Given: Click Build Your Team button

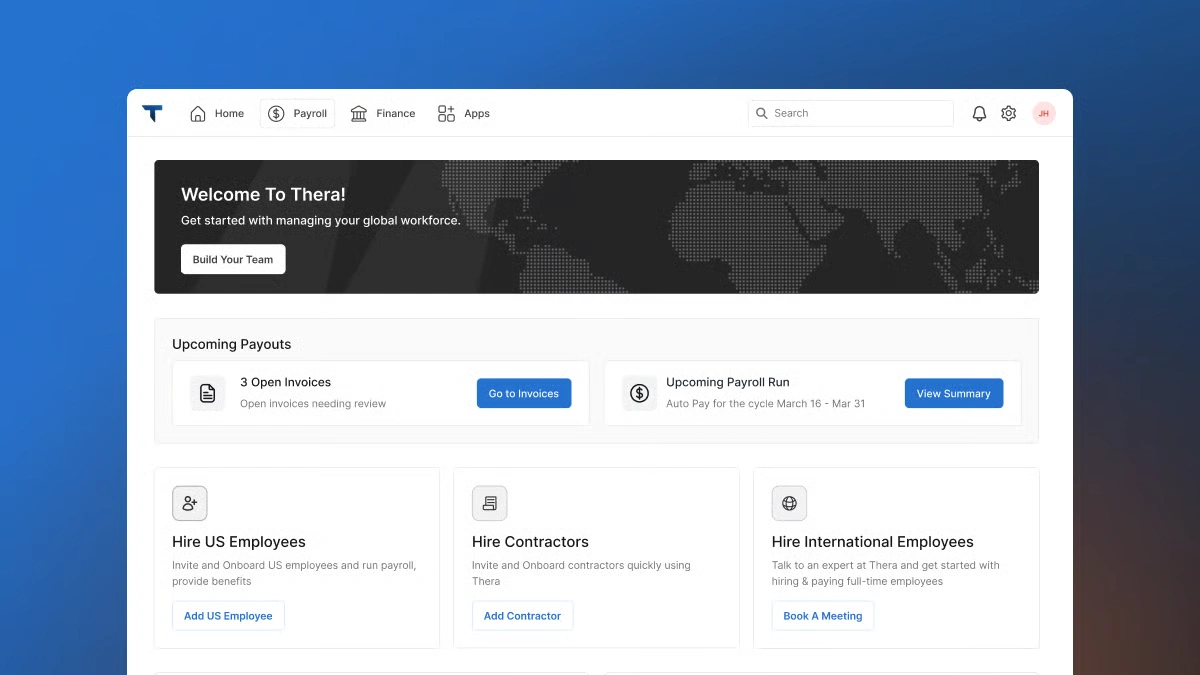Looking at the screenshot, I should tap(233, 259).
